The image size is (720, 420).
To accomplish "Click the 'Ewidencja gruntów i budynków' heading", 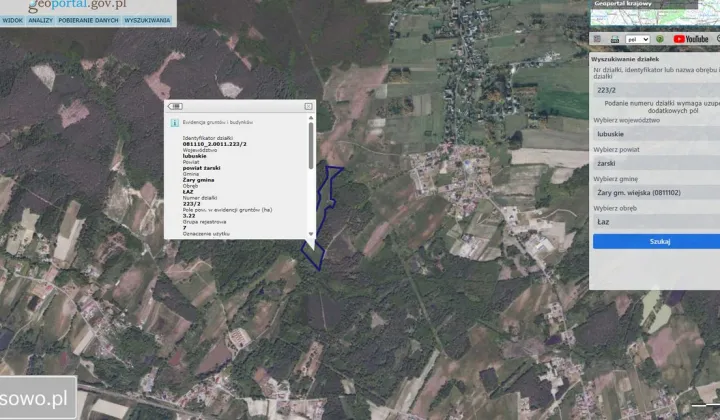I will [x=218, y=123].
